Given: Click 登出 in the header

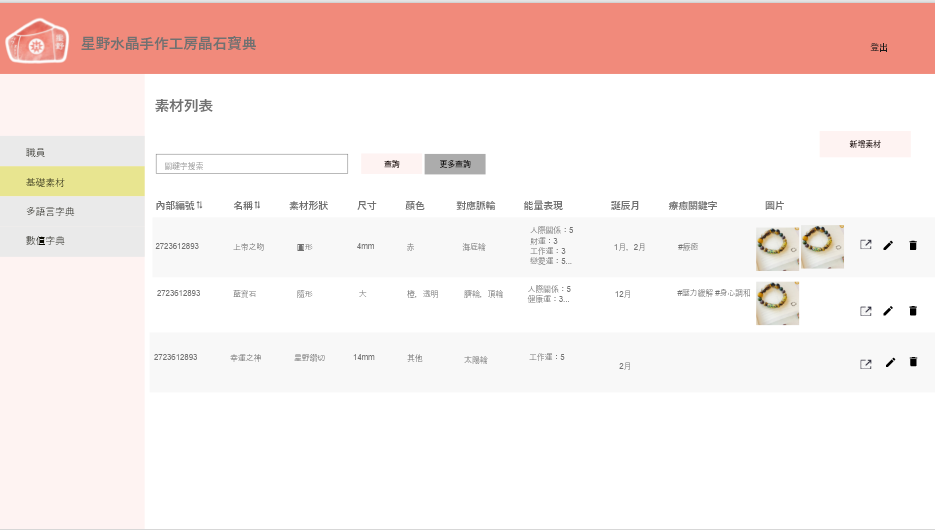Looking at the screenshot, I should pos(878,47).
